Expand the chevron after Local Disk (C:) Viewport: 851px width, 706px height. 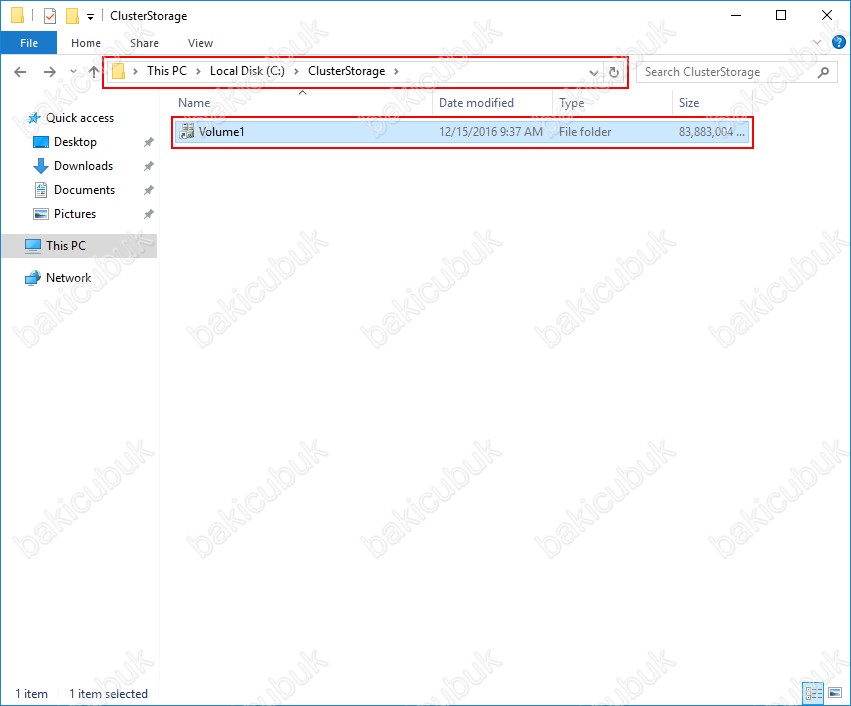(x=296, y=71)
